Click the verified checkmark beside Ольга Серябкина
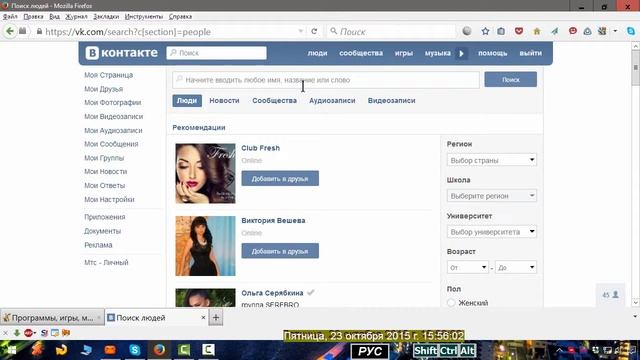This screenshot has height=360, width=640. coord(311,293)
